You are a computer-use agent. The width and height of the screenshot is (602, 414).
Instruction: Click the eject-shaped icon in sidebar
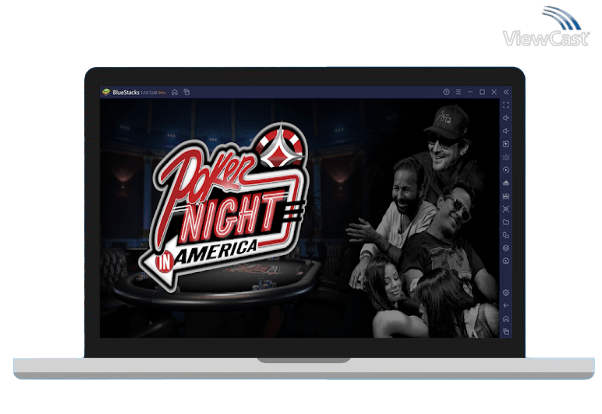pos(506,183)
